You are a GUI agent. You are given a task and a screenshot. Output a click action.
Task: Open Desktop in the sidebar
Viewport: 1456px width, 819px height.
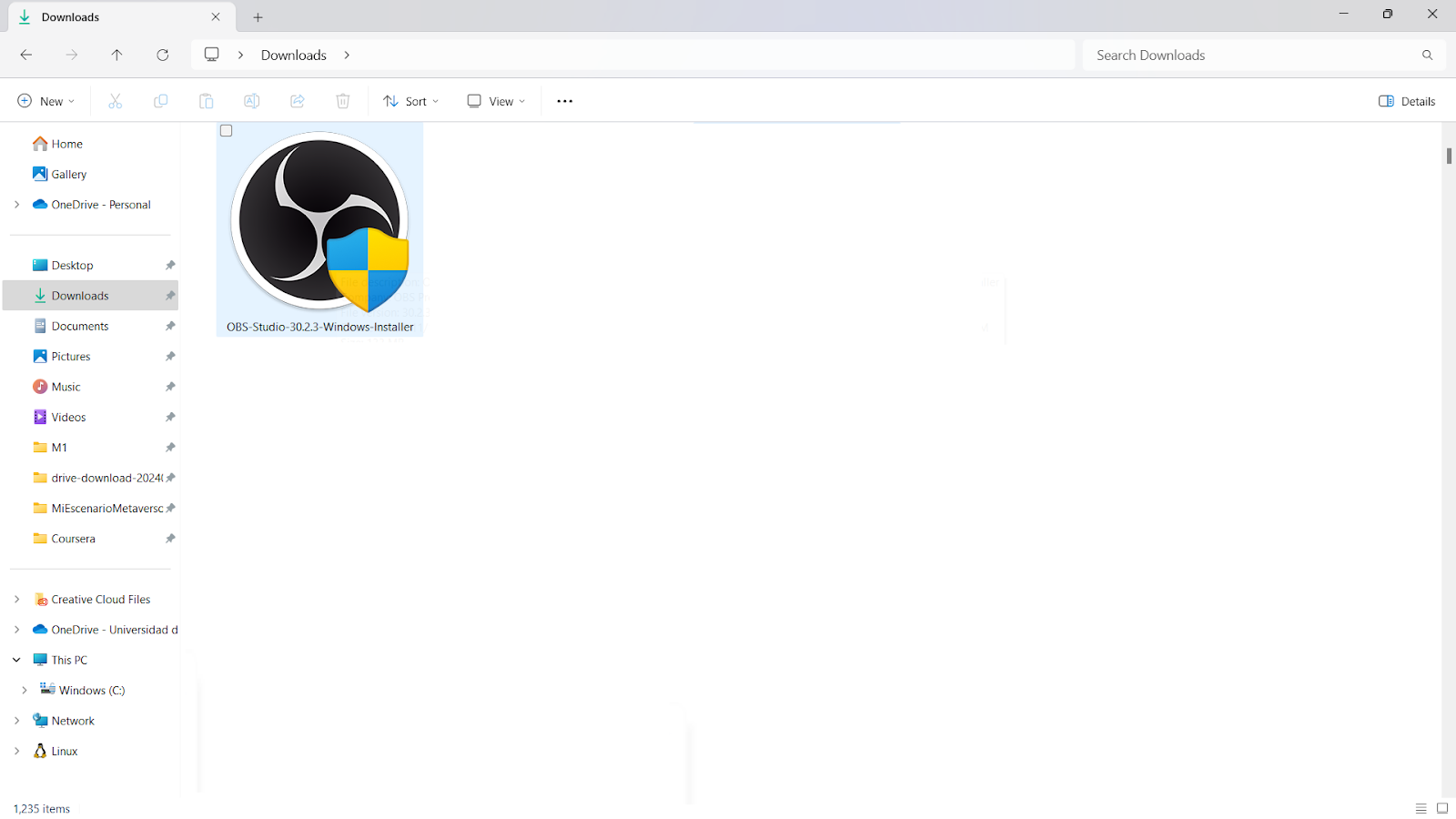click(73, 266)
